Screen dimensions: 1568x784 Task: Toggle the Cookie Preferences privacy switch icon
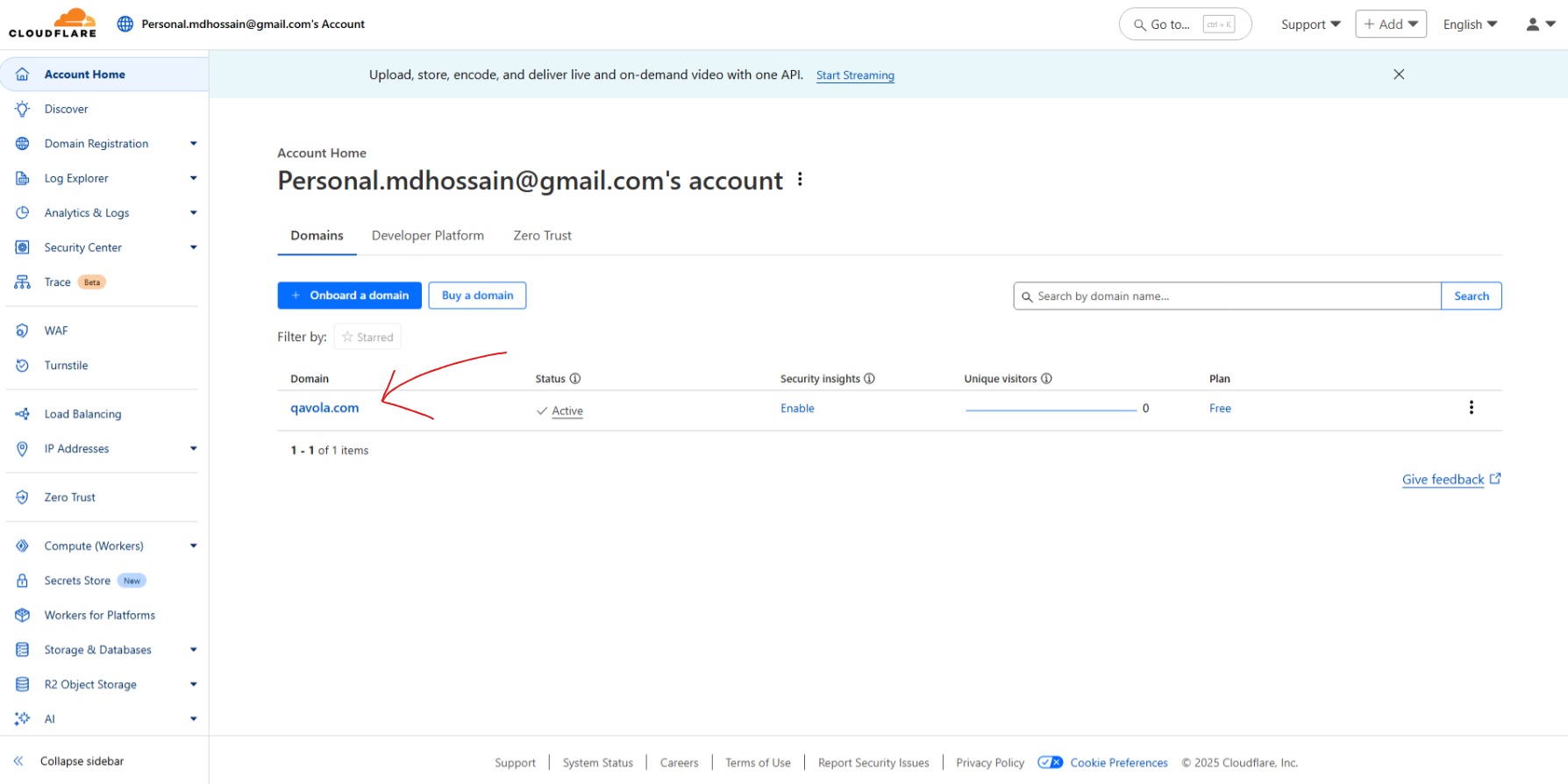click(1050, 762)
